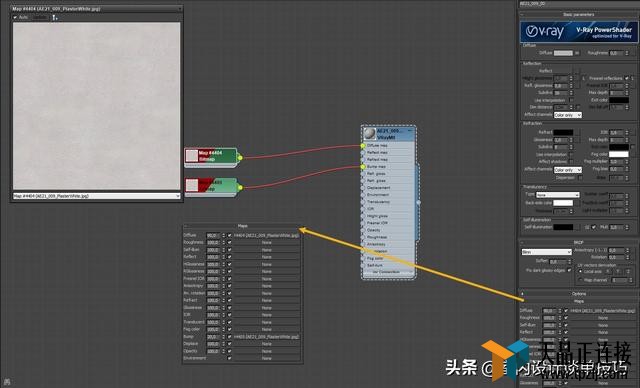Click the Fog color swatch
This screenshot has width=640, height=388.
tap(619, 154)
